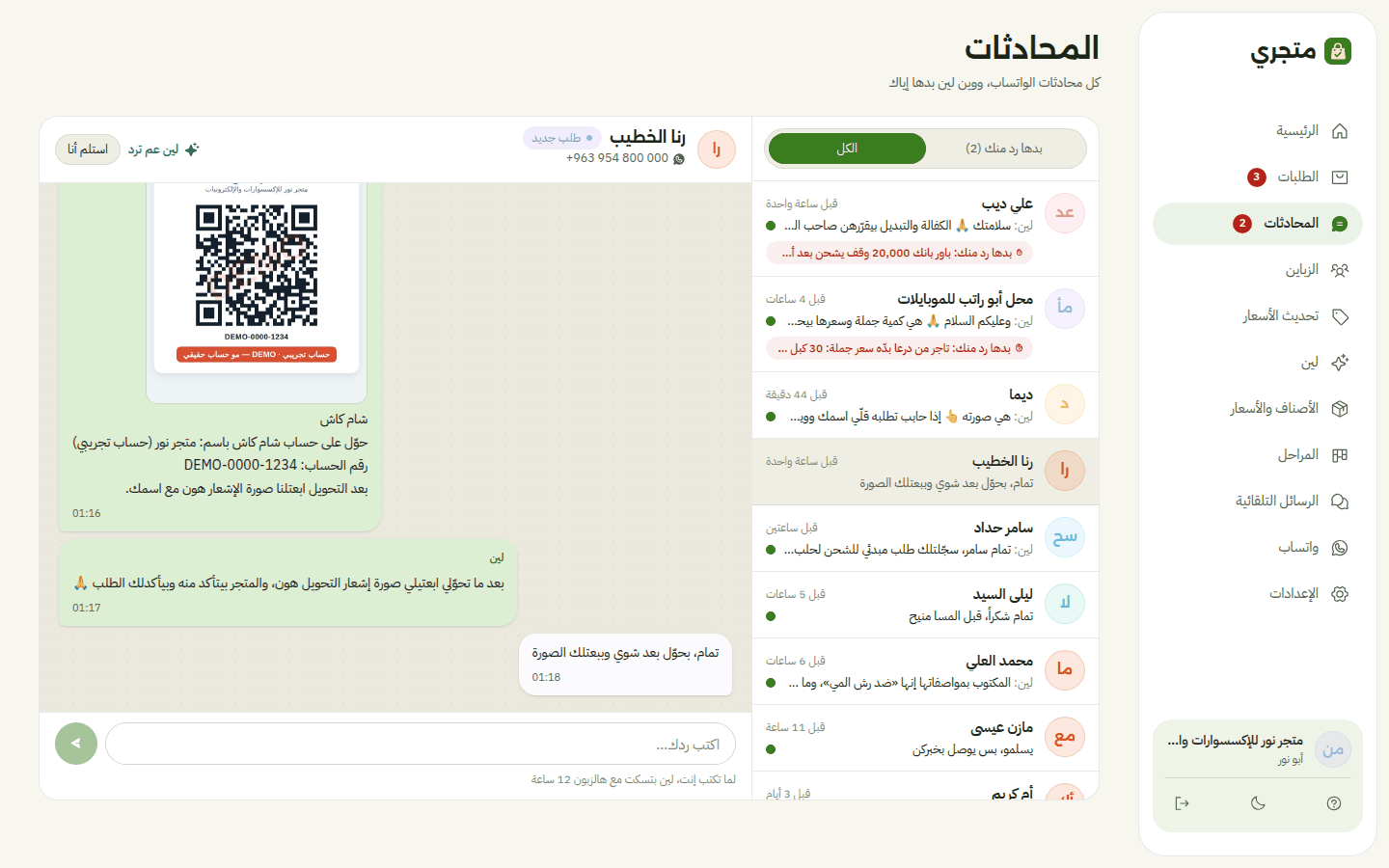1389x868 pixels.
Task: Click the لين عم ترد status indicator
Action: click(163, 149)
